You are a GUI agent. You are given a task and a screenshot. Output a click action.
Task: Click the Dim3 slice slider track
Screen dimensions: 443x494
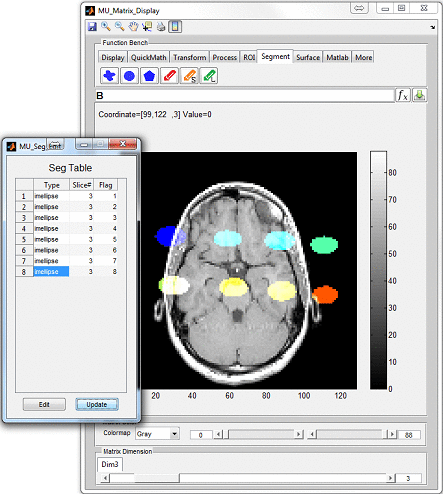247,478
